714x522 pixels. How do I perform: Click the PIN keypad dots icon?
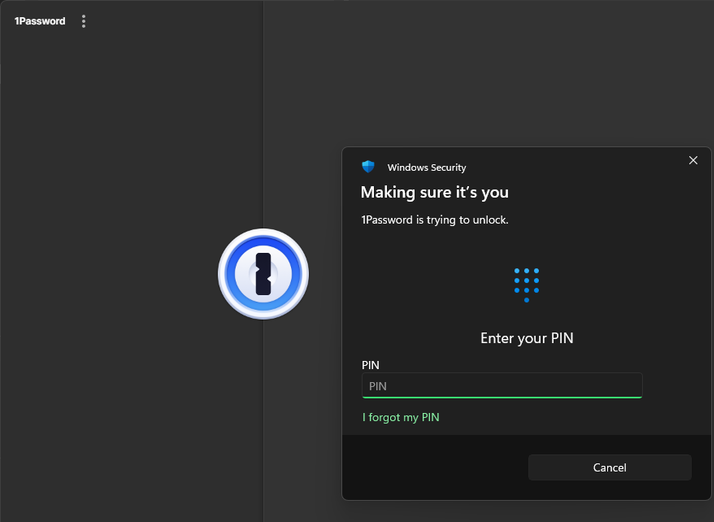pyautogui.click(x=526, y=285)
